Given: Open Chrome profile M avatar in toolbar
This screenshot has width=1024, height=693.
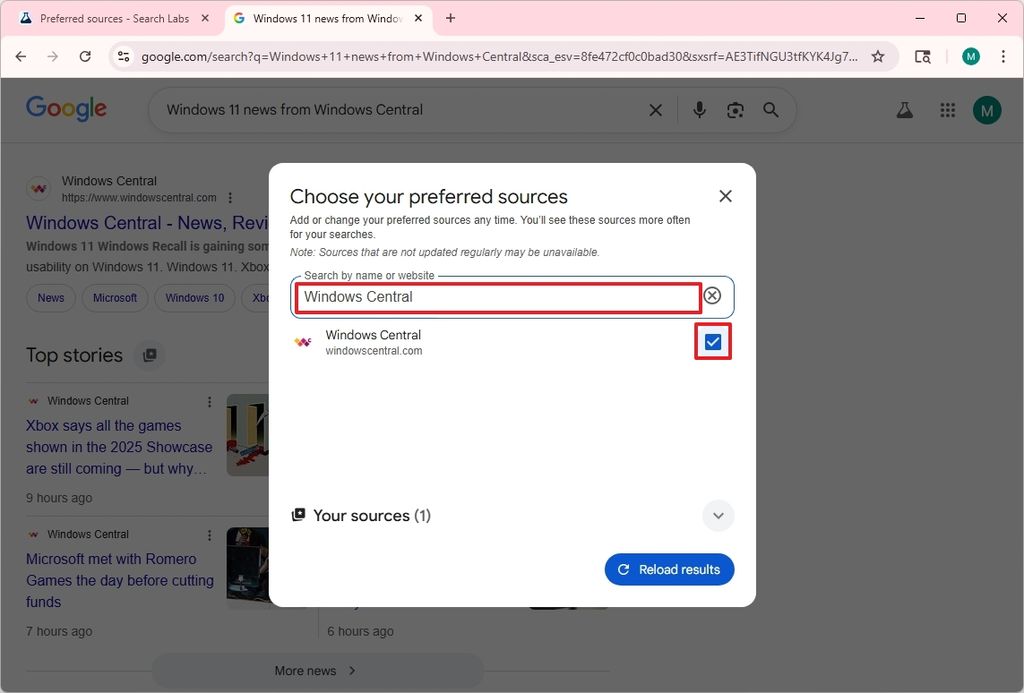Looking at the screenshot, I should click(x=970, y=57).
